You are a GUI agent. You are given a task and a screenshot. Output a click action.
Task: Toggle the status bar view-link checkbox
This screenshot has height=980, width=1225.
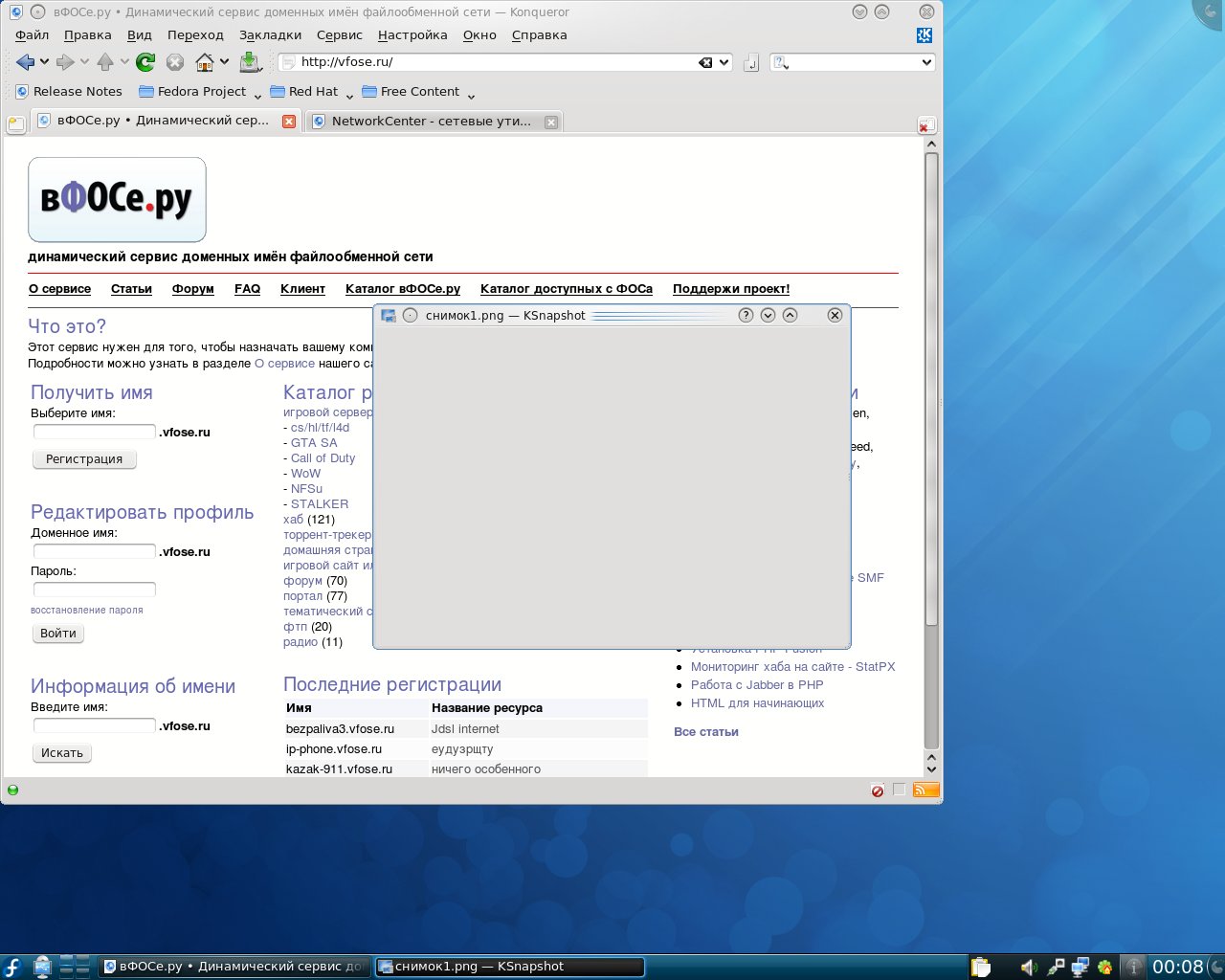[x=899, y=790]
